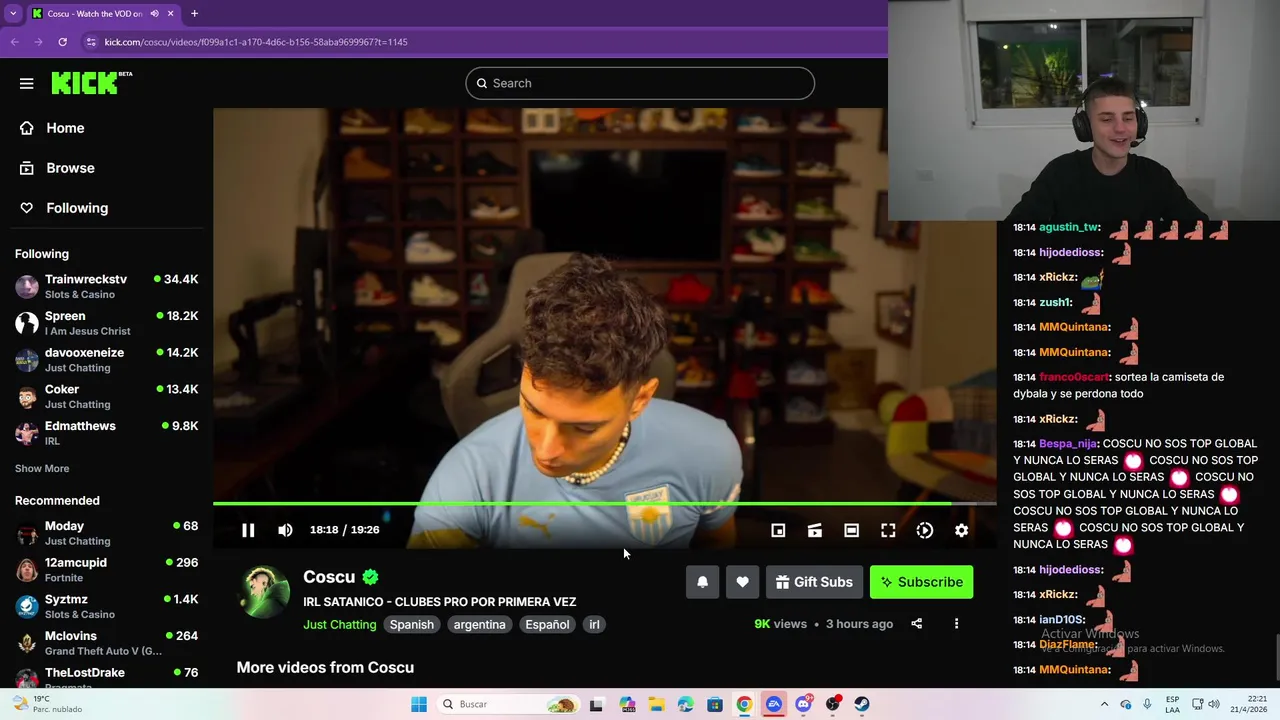Switch the video to fullscreen
The width and height of the screenshot is (1280, 720).
[x=888, y=531]
